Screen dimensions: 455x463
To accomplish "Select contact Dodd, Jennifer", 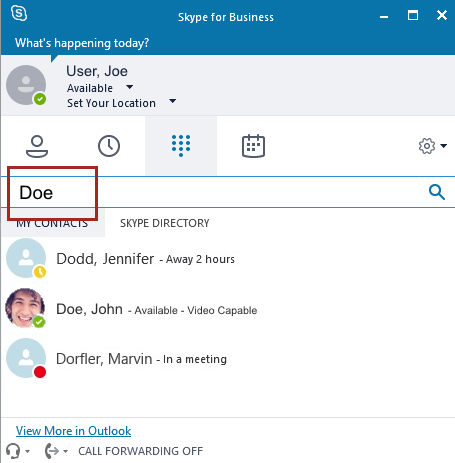I will [228, 259].
